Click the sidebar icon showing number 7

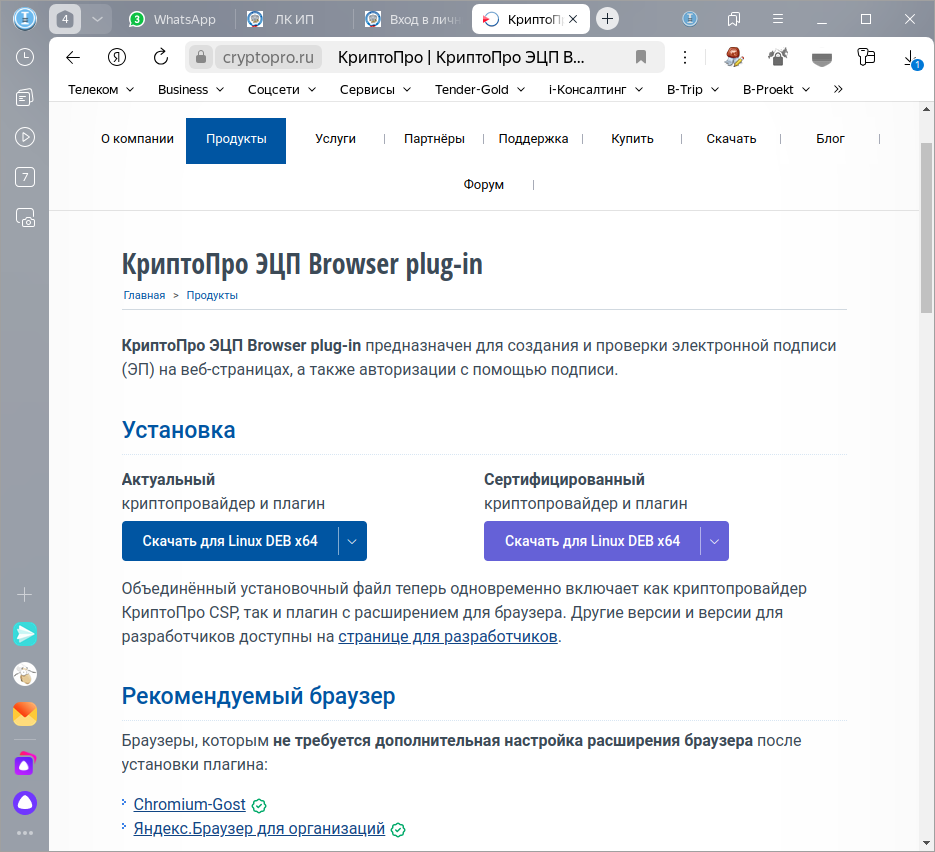tap(24, 177)
